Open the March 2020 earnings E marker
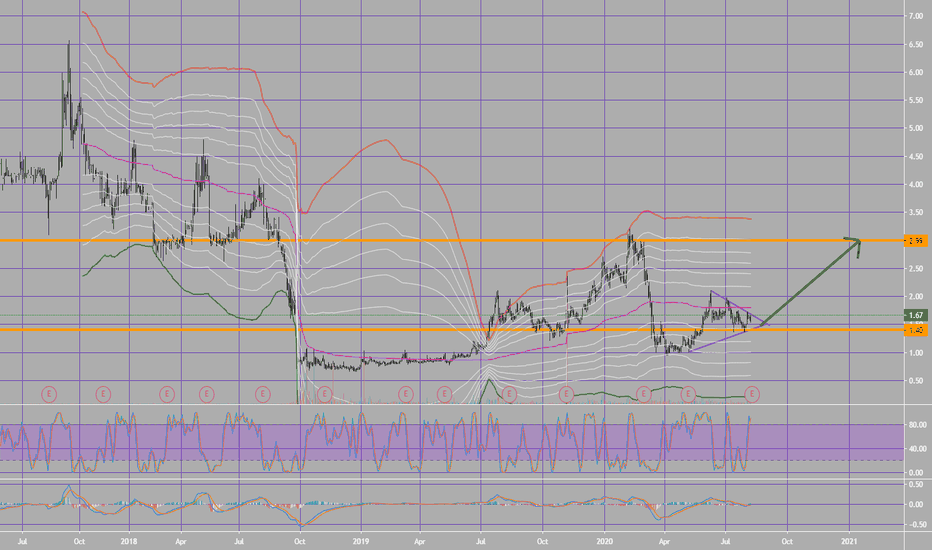 click(x=643, y=394)
